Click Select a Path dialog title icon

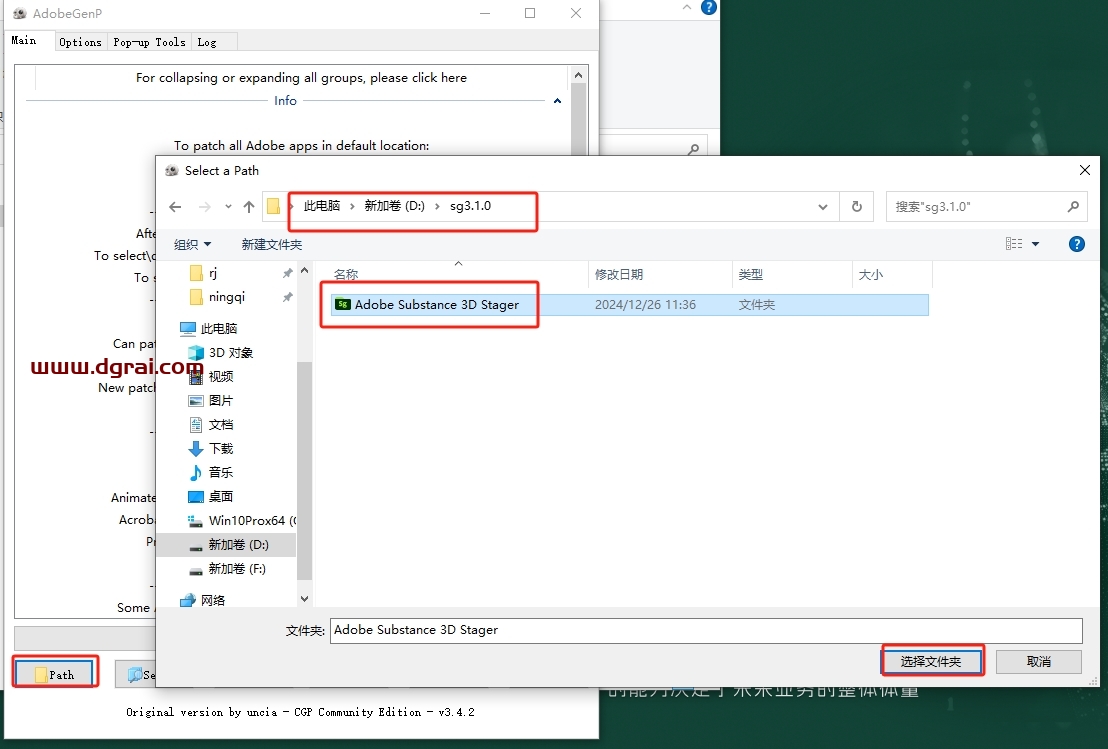(171, 170)
